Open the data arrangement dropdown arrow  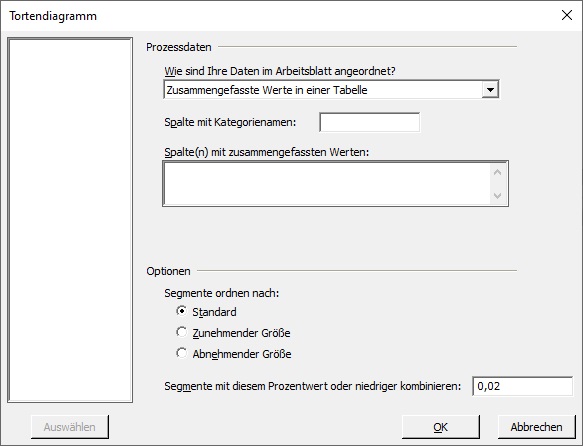[490, 90]
